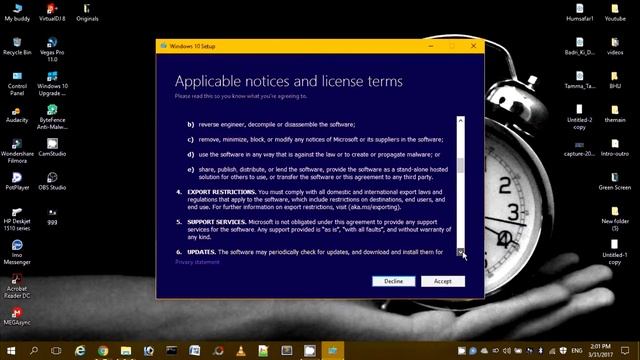Image resolution: width=640 pixels, height=360 pixels.
Task: Click the 'EXPORT RESTRICTIONS.' heading text
Action: pos(222,192)
